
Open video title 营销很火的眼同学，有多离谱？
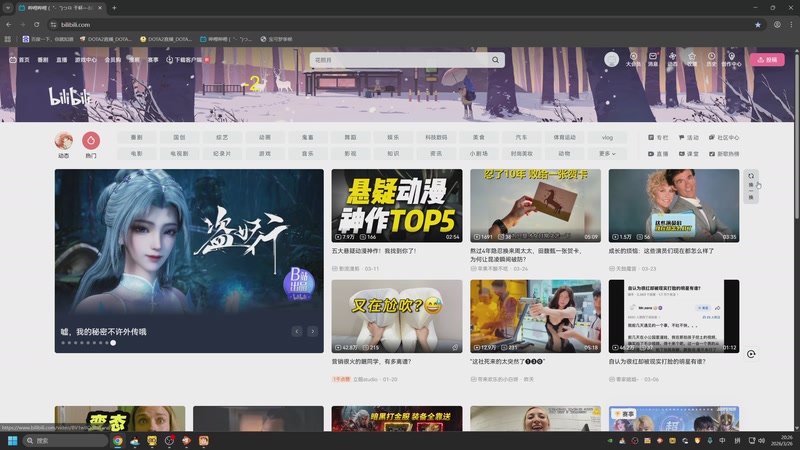coord(371,362)
